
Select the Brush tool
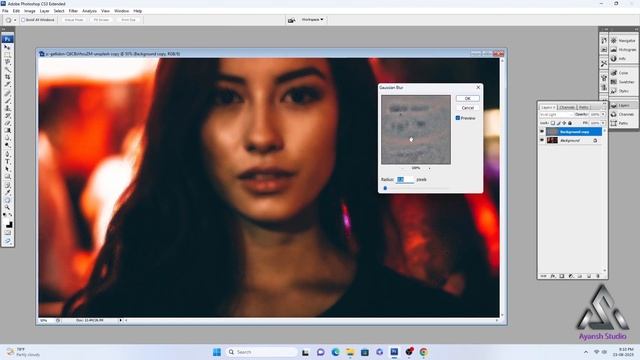[x=7, y=100]
